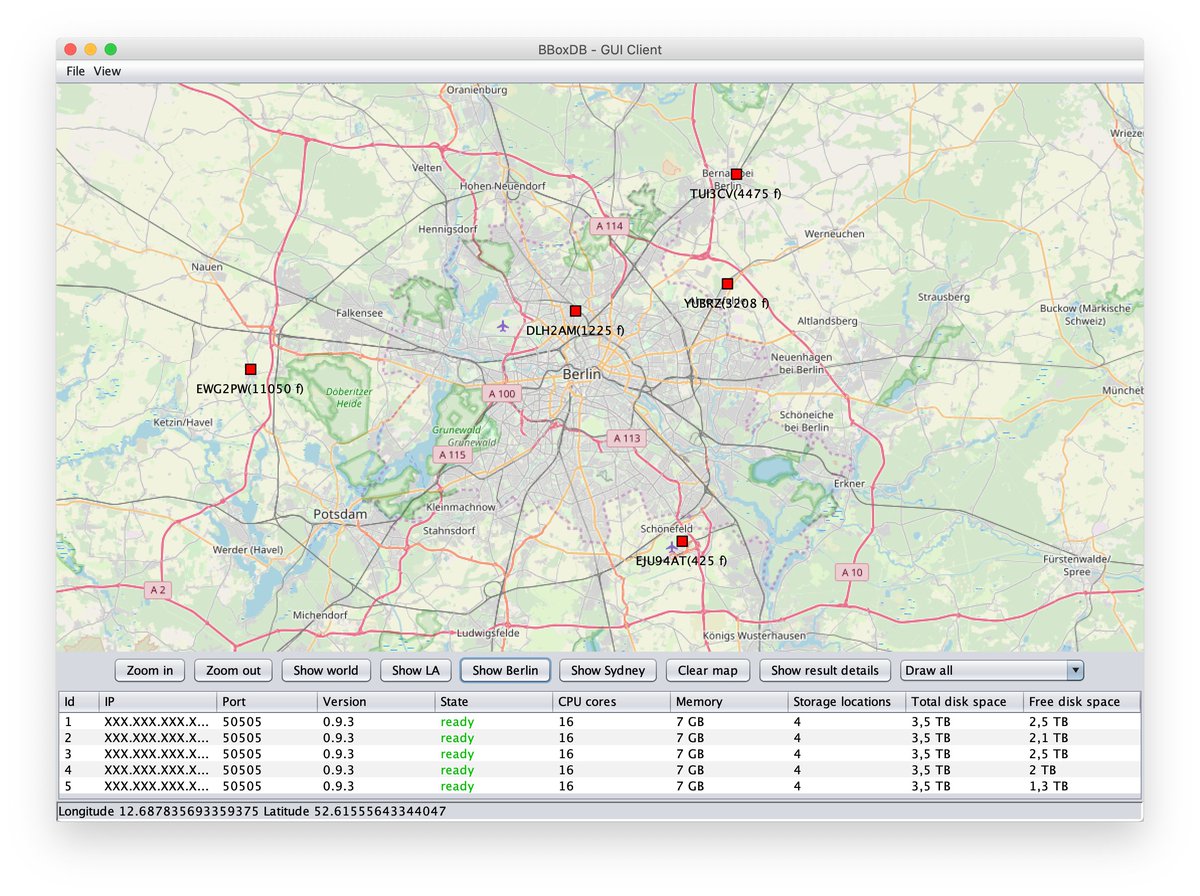Click the Id column header

click(x=79, y=702)
